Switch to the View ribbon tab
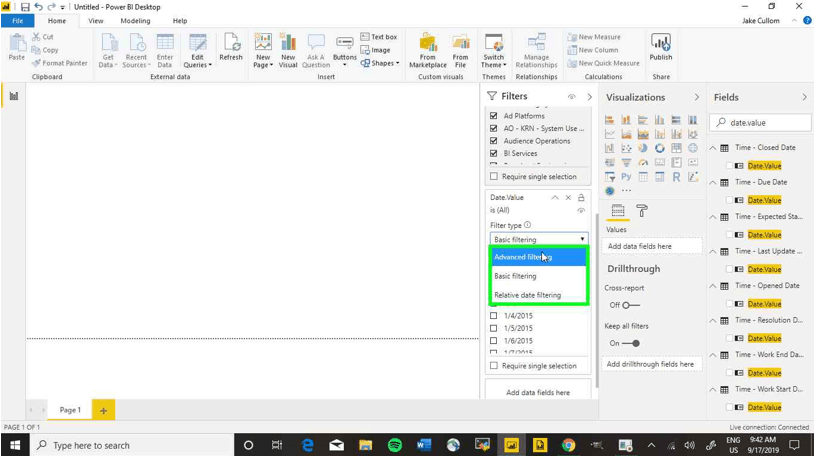The height and width of the screenshot is (458, 815). (x=96, y=21)
